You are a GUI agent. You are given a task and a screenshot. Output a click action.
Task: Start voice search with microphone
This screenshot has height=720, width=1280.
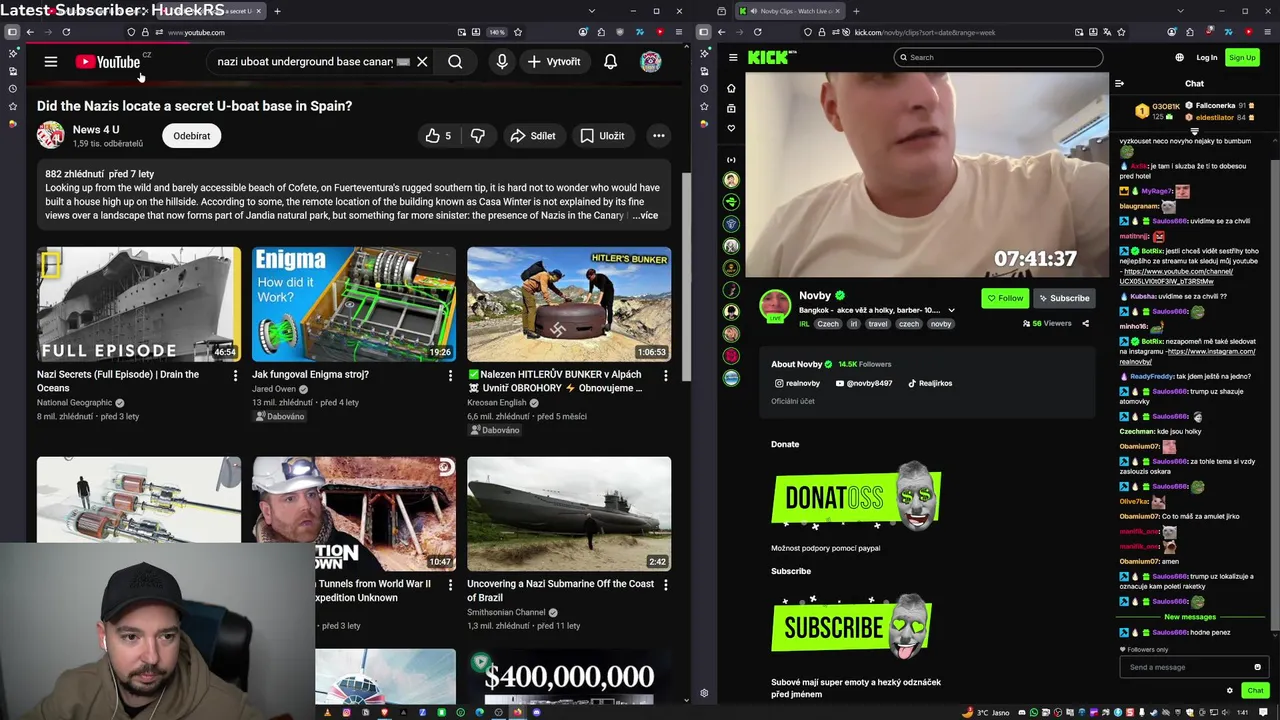502,62
